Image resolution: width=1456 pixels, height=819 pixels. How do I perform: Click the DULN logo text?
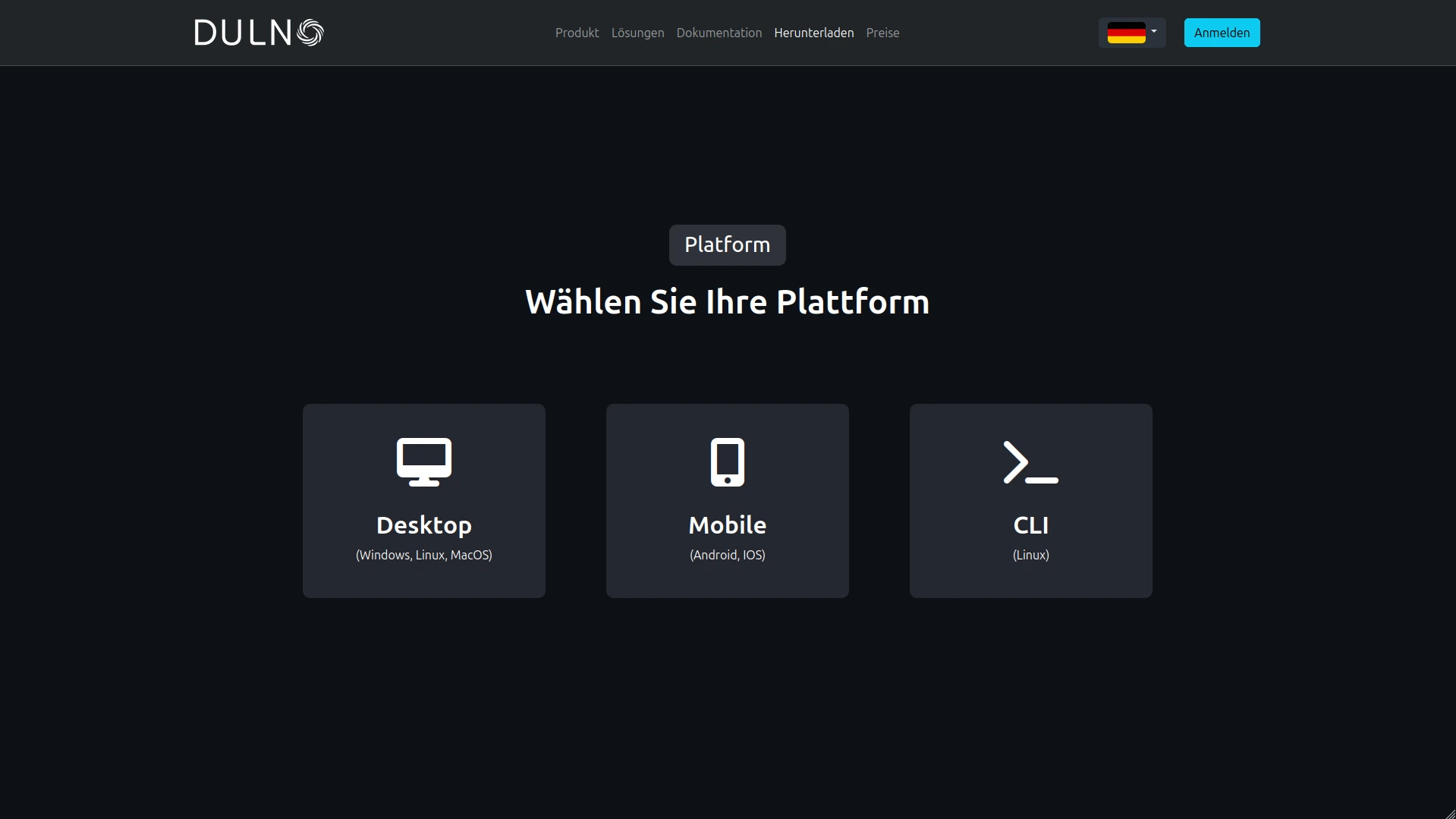click(243, 33)
